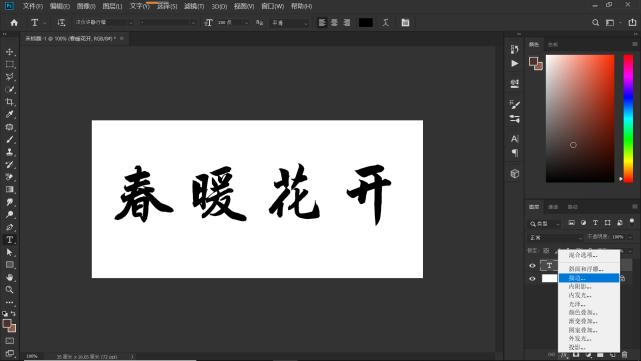This screenshot has height=361, width=641.
Task: Select the Quick Selection tool
Action: click(x=9, y=90)
